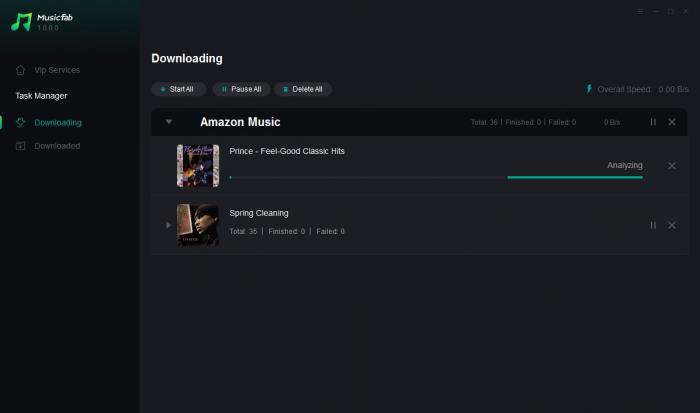Click the Pause All button
The height and width of the screenshot is (413, 700).
coord(242,89)
